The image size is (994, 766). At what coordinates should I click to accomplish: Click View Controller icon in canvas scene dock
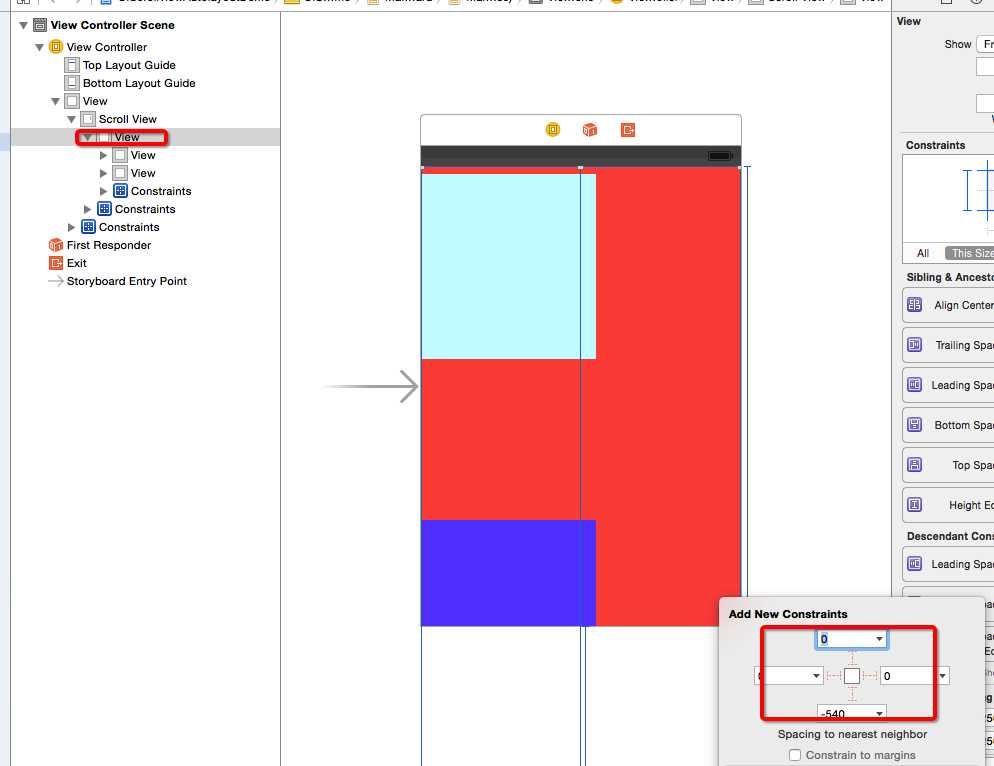pyautogui.click(x=553, y=130)
